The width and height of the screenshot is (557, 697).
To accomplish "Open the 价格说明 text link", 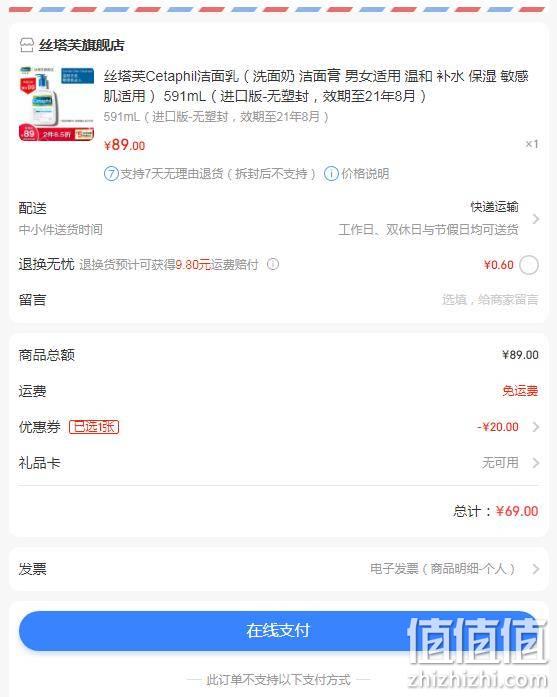I will [x=365, y=174].
